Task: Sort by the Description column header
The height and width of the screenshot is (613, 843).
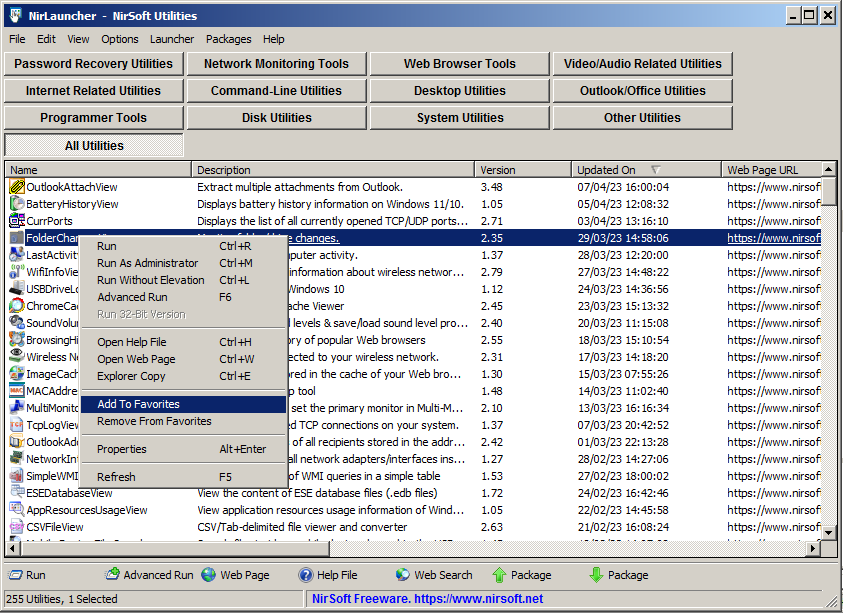Action: tap(333, 170)
